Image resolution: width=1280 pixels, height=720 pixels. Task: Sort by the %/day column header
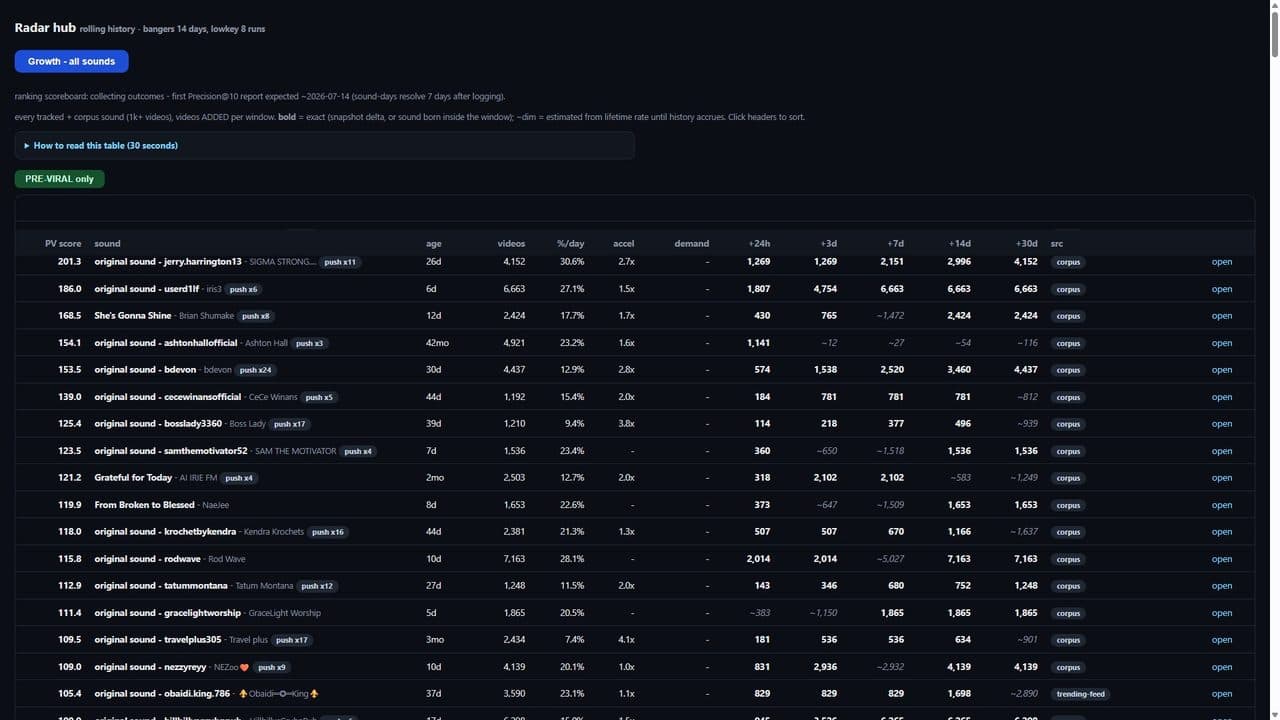[570, 244]
